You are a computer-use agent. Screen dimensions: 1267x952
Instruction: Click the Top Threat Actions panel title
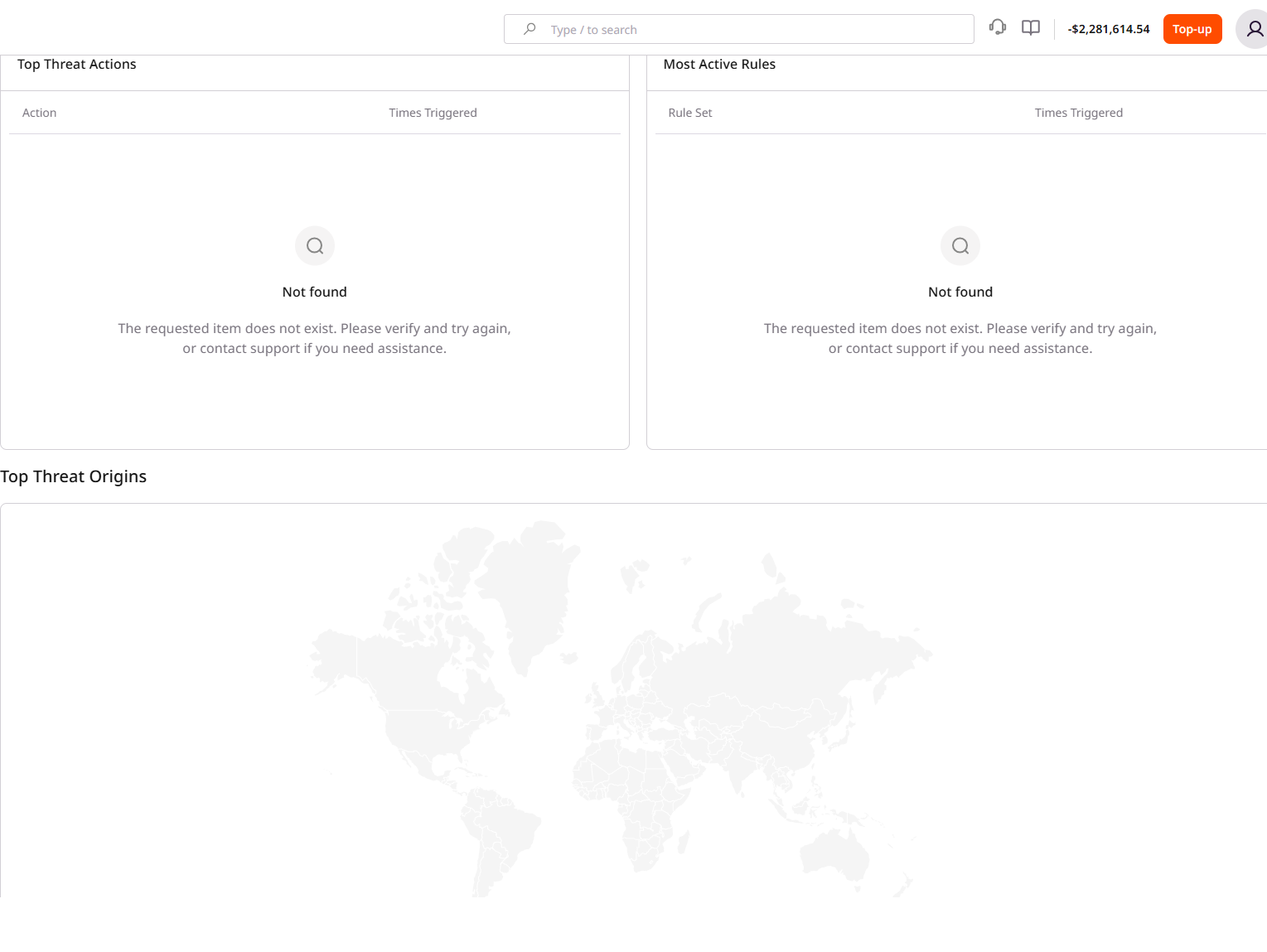coord(77,65)
